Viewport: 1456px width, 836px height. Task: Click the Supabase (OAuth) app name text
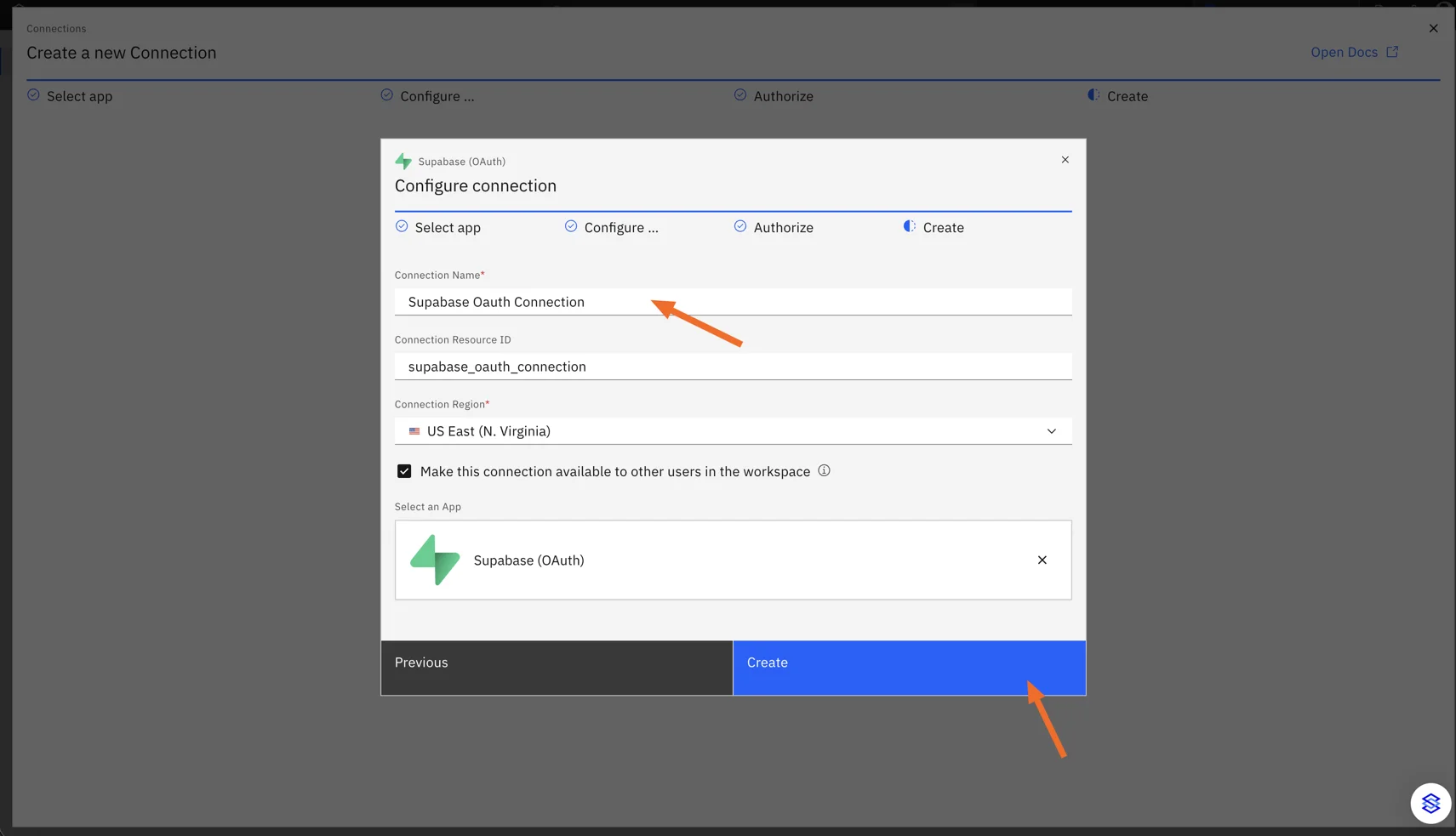529,560
